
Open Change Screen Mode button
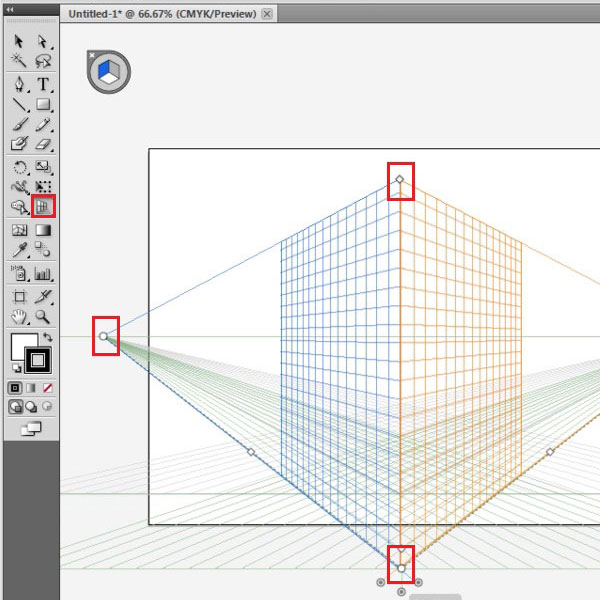tap(31, 429)
